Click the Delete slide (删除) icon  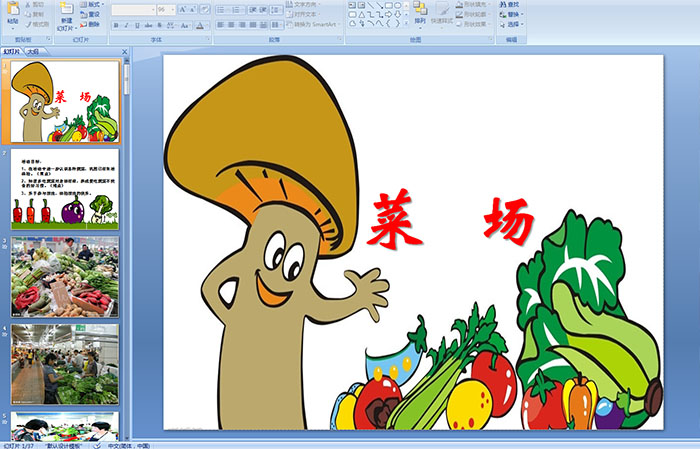pyautogui.click(x=93, y=26)
